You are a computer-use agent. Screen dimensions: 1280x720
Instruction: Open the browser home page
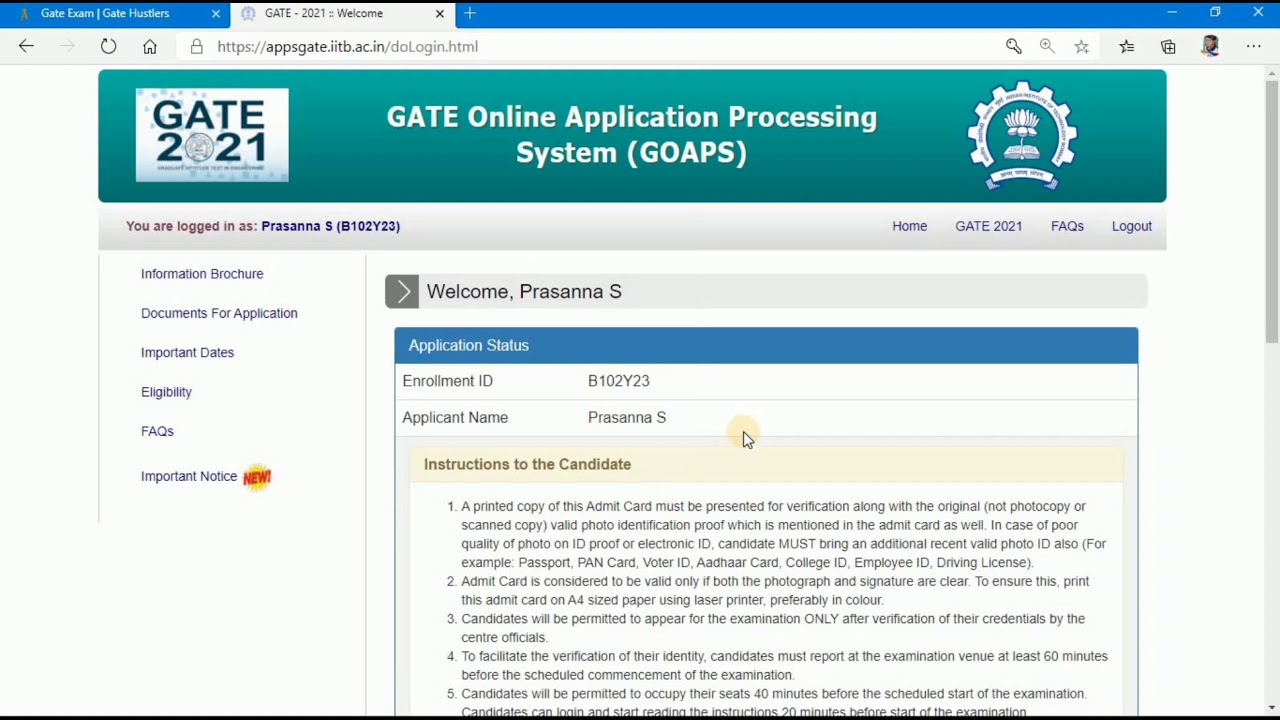coord(150,46)
